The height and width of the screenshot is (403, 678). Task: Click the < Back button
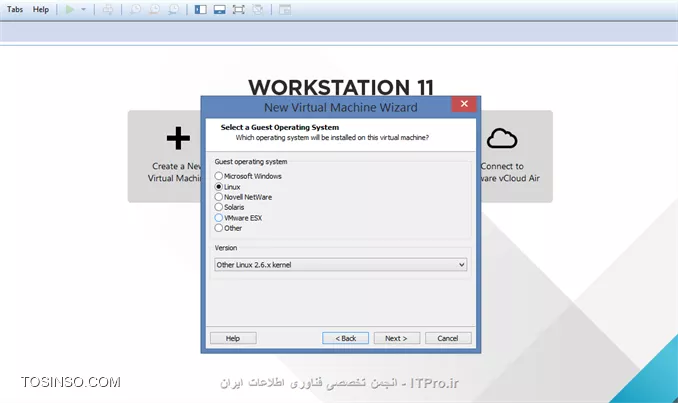[345, 338]
